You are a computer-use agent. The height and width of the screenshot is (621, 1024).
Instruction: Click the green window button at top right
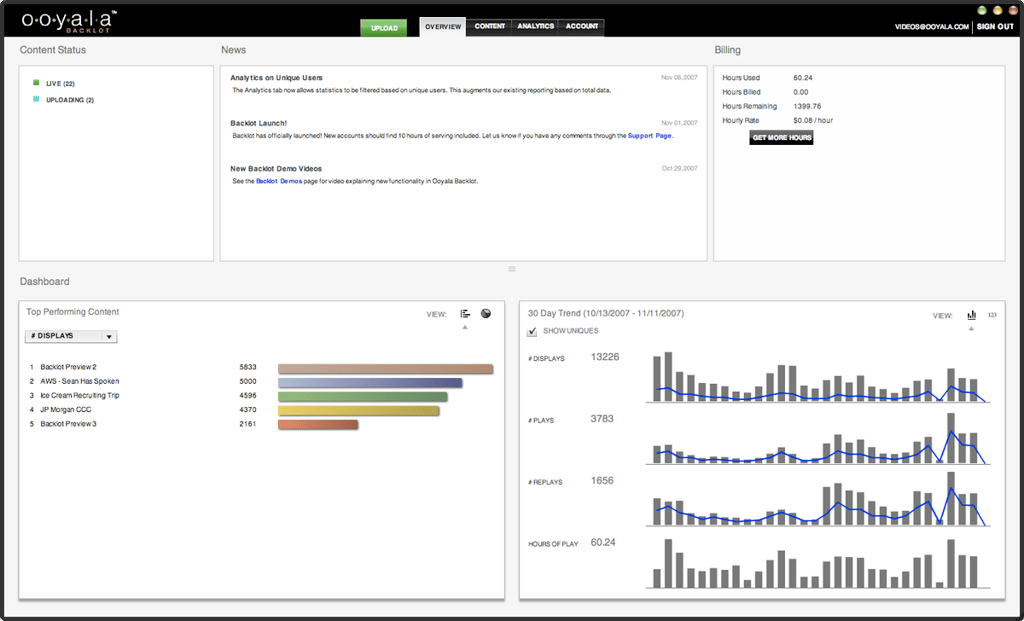982,10
